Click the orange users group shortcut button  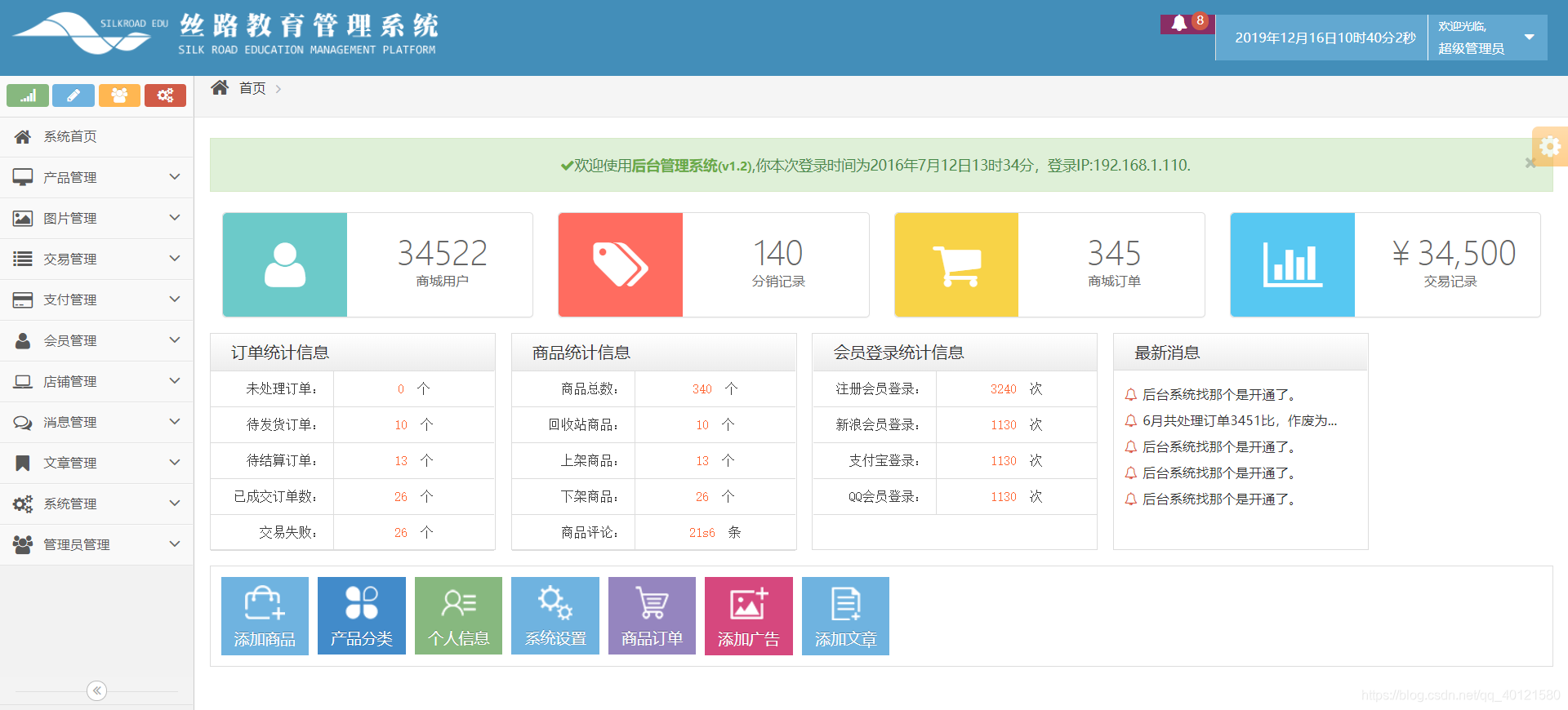tap(119, 95)
